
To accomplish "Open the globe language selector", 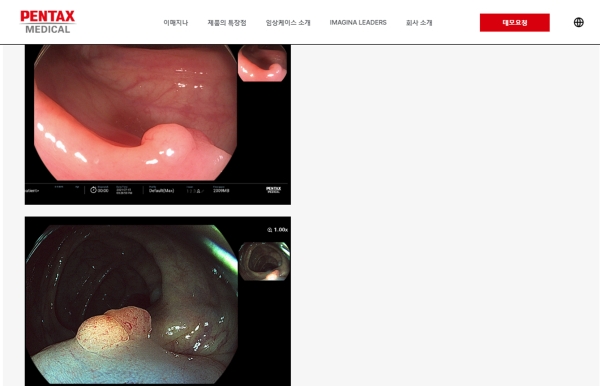I will pos(579,23).
